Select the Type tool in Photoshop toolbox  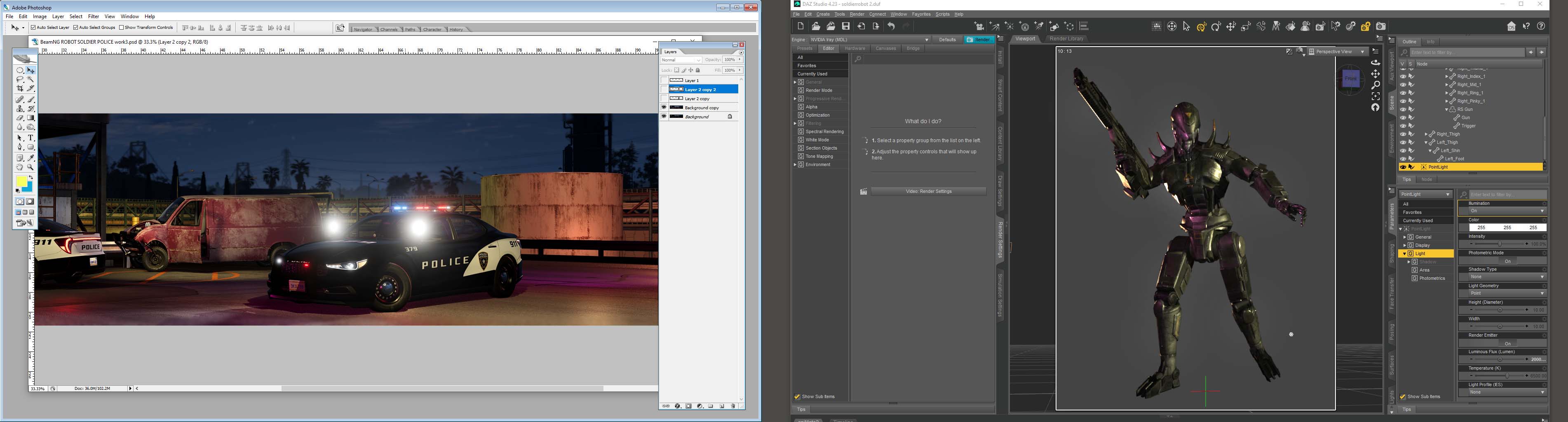tap(31, 138)
